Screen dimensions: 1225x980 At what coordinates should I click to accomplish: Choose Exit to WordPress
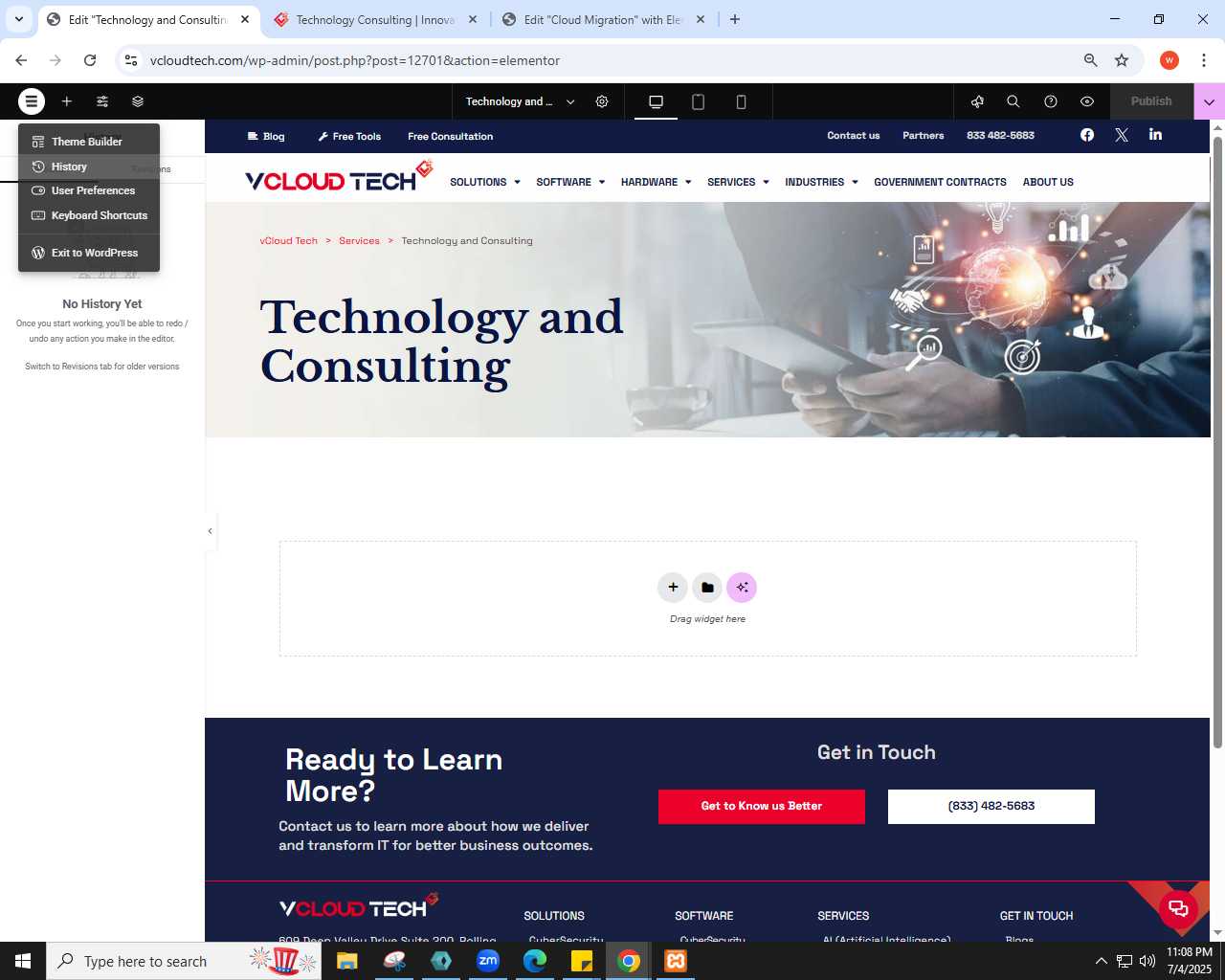pyautogui.click(x=89, y=253)
